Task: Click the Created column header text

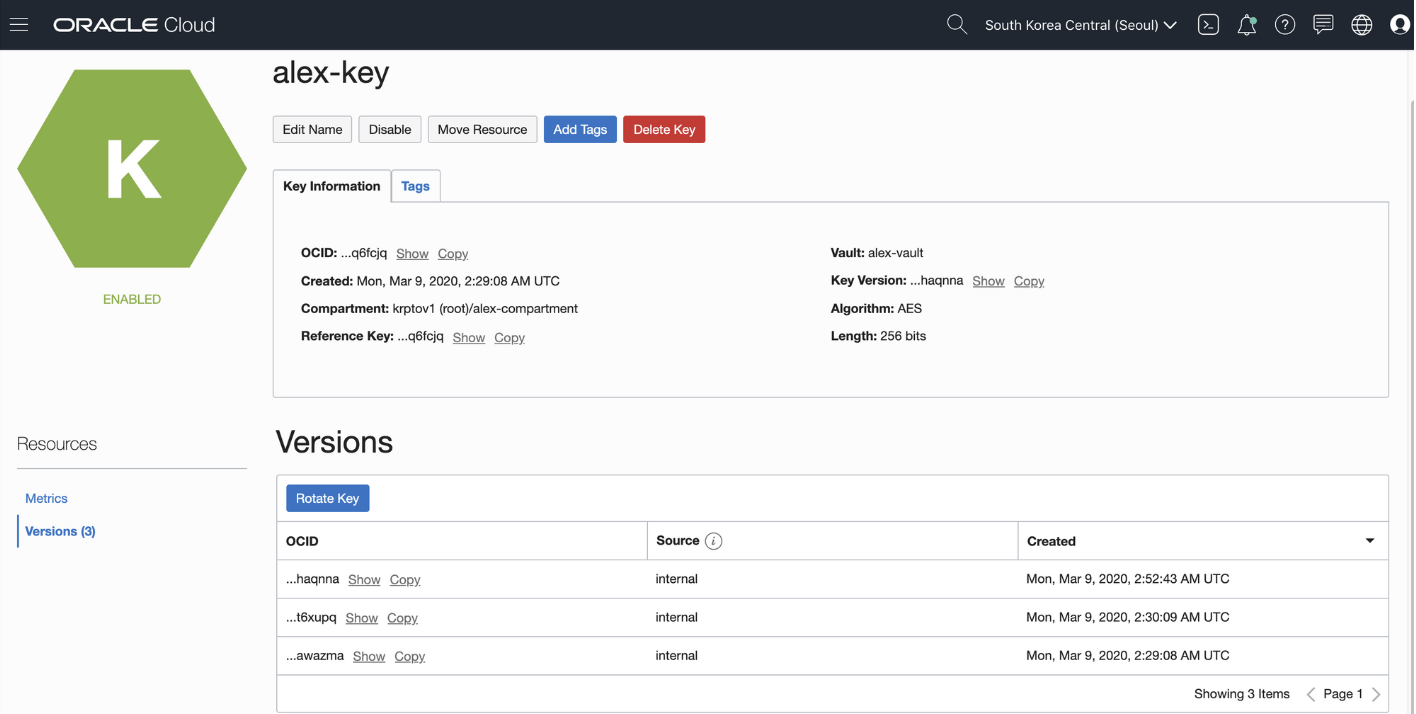Action: tap(1052, 541)
